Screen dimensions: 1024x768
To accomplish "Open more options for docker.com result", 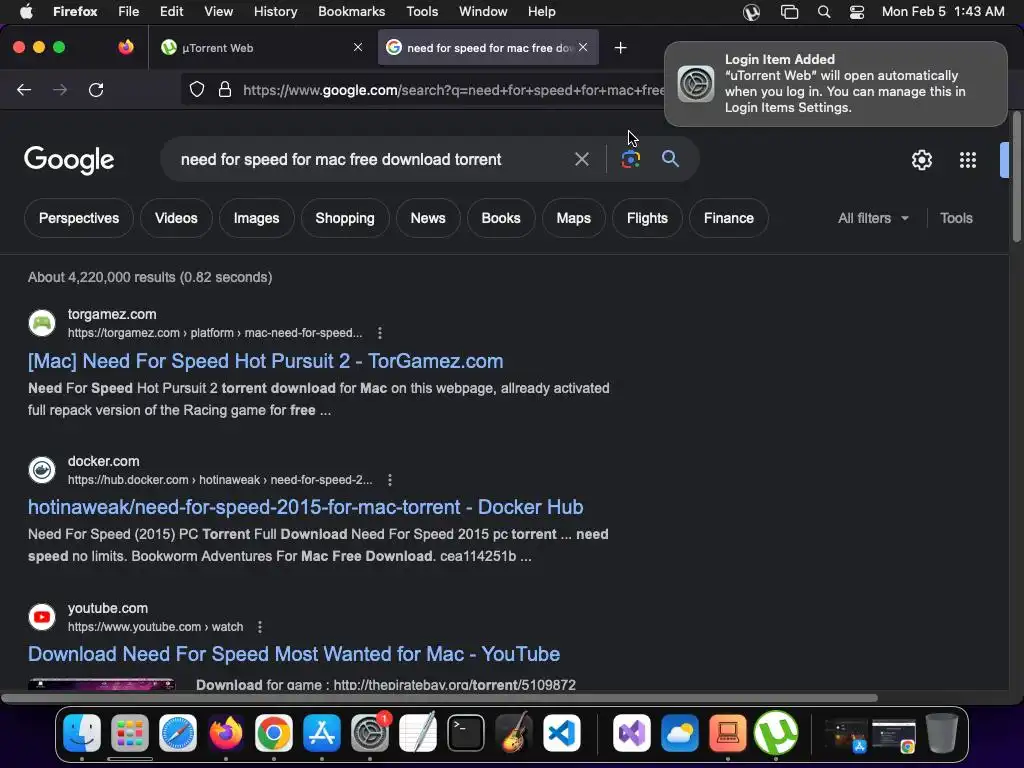I will pyautogui.click(x=390, y=480).
